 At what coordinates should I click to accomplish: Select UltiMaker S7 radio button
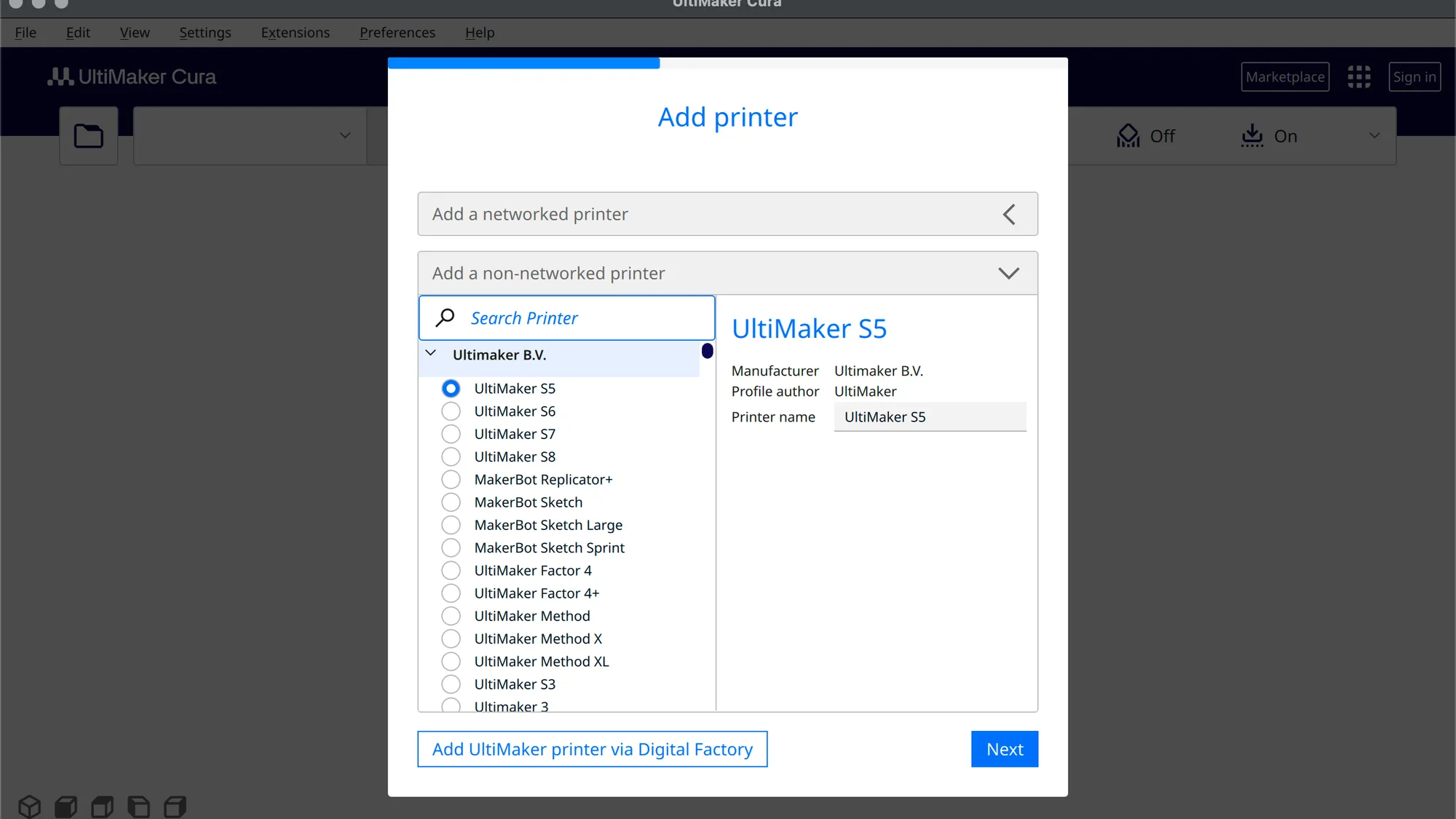point(451,433)
